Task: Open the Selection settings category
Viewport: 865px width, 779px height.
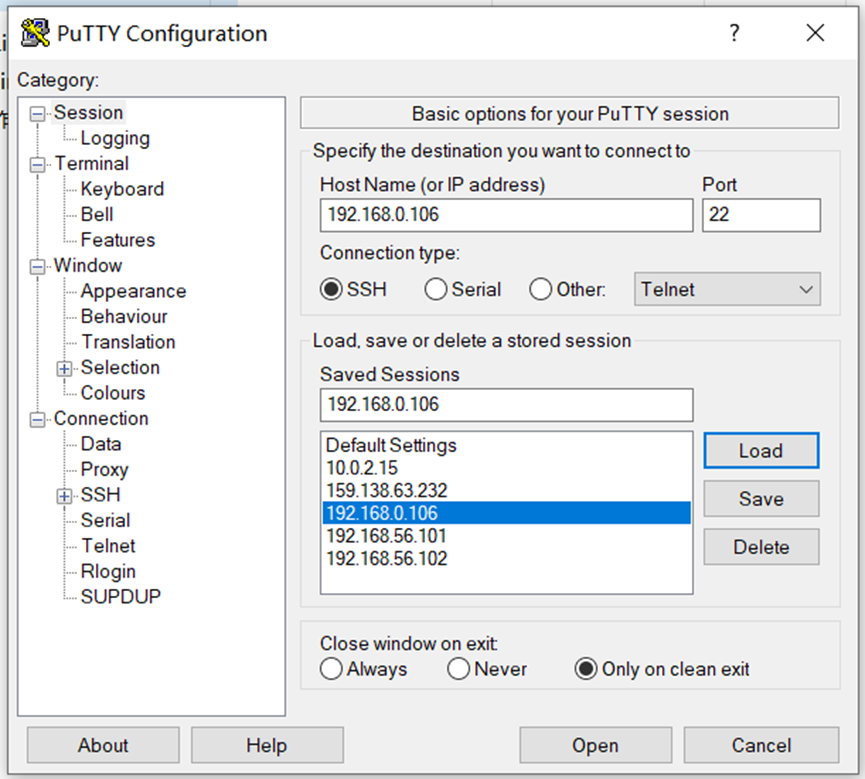Action: pyautogui.click(x=120, y=367)
